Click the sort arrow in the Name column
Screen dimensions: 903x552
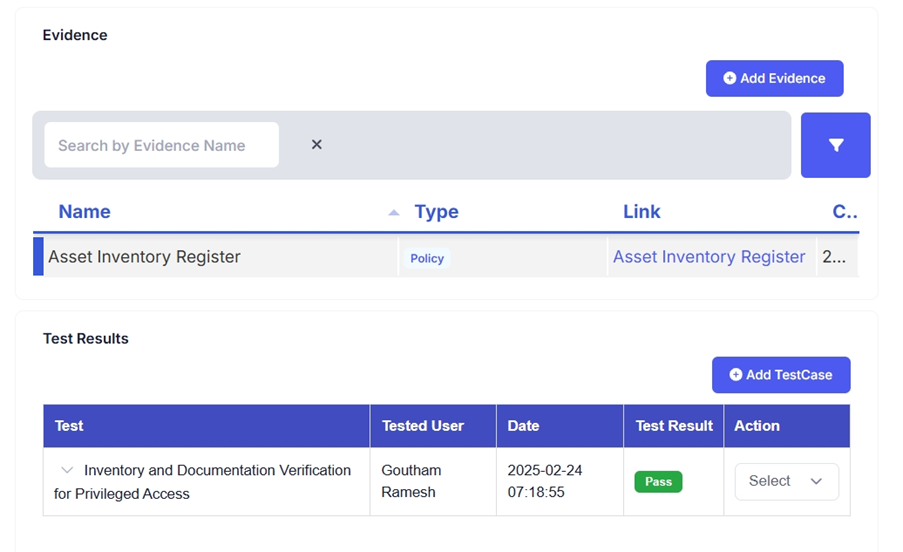393,212
